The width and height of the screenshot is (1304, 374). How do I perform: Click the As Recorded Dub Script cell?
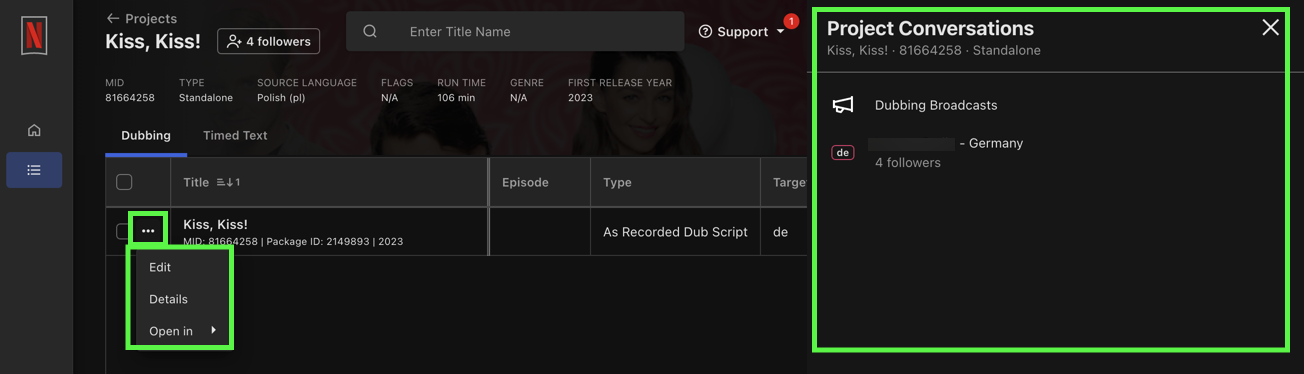pos(675,232)
